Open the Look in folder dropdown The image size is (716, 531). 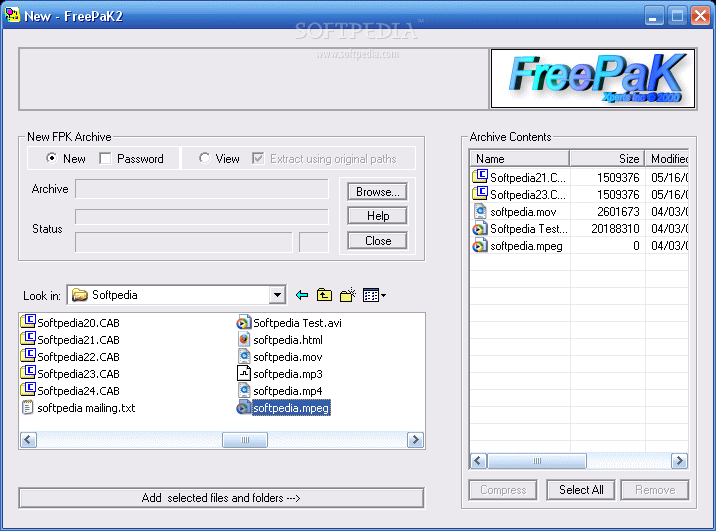[x=277, y=295]
